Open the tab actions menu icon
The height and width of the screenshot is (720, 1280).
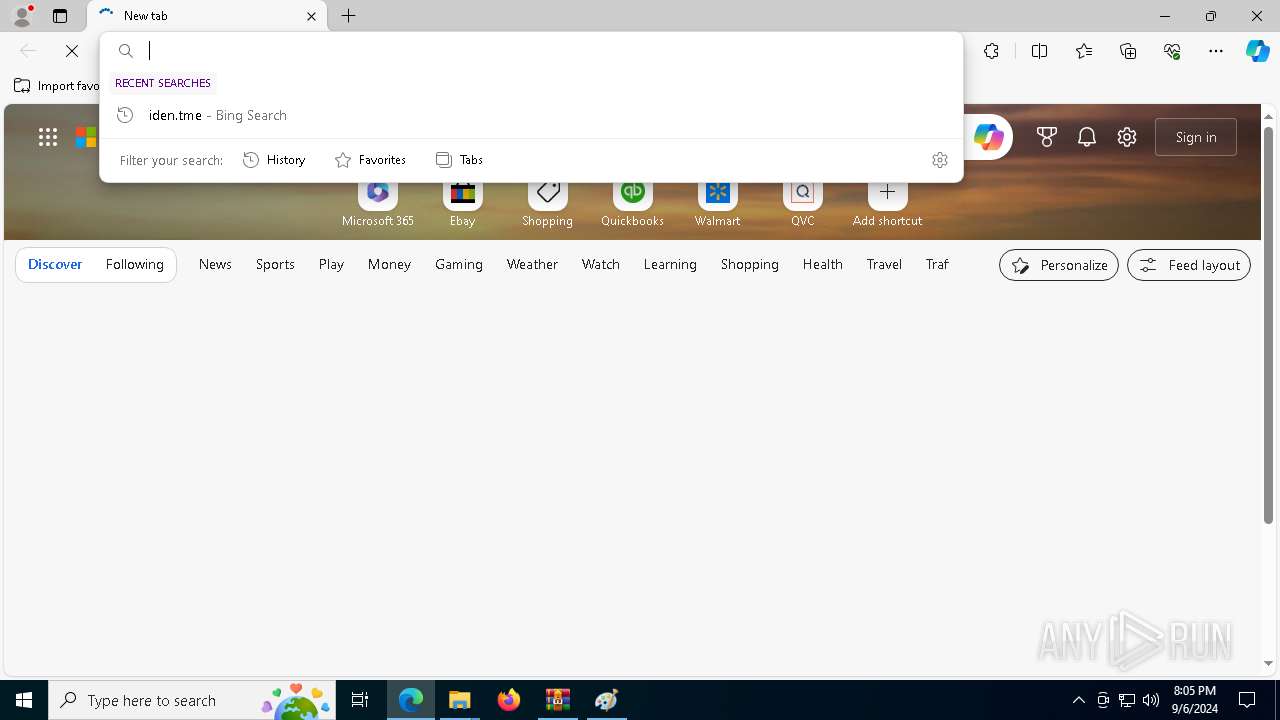(60, 16)
